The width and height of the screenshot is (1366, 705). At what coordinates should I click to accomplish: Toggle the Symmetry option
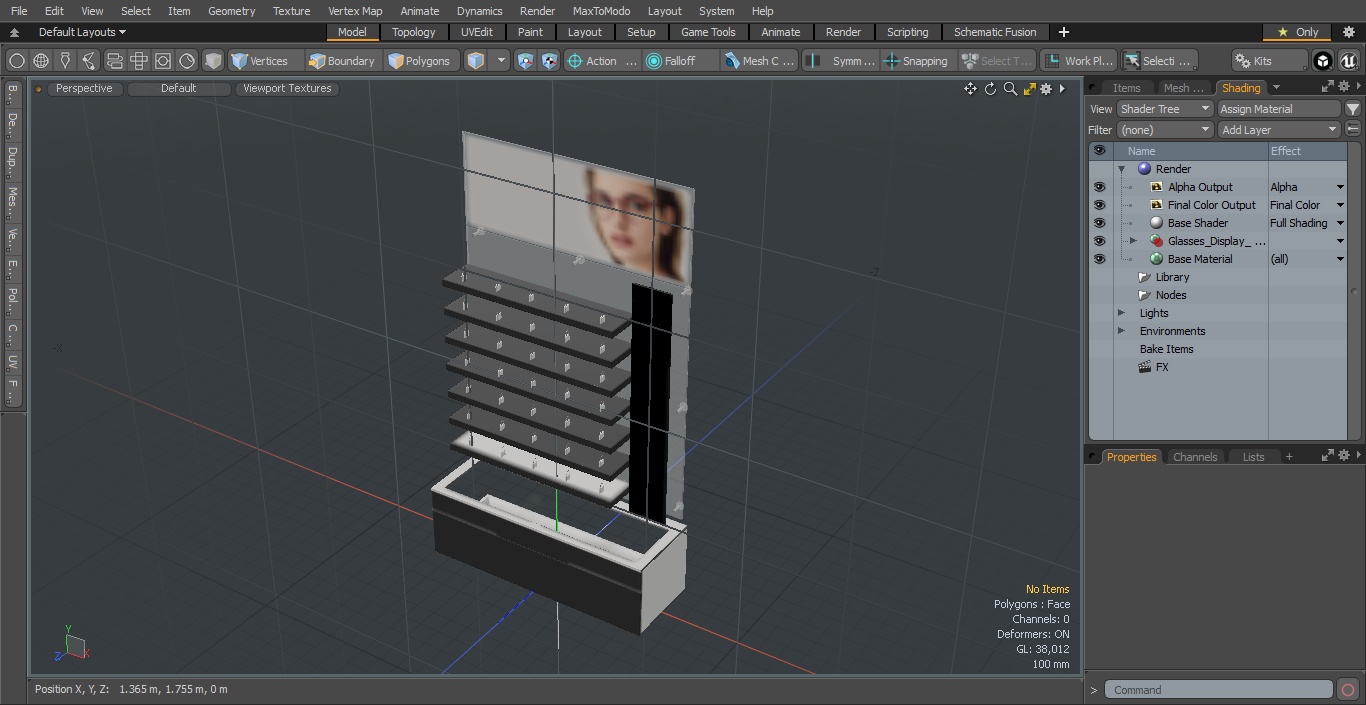tap(841, 61)
